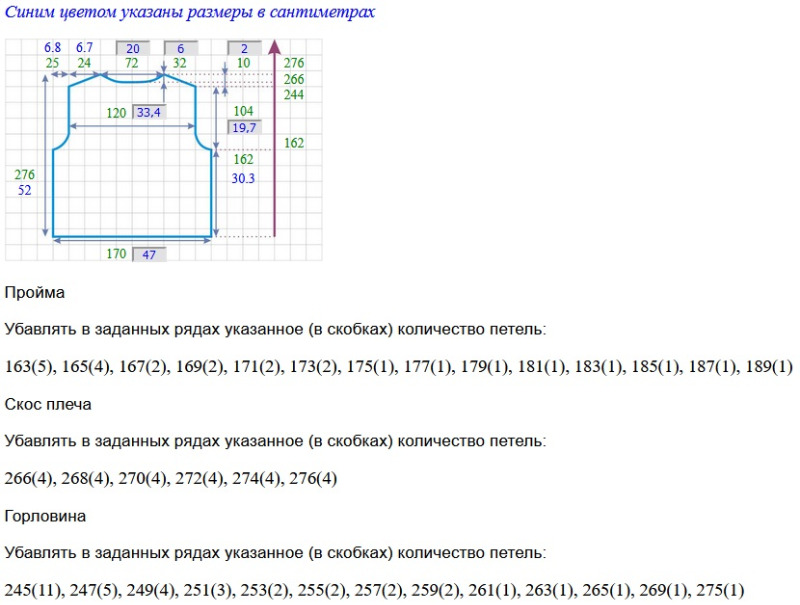Focus the shoulder slope field showing 2
The image size is (800, 605).
pos(245,48)
